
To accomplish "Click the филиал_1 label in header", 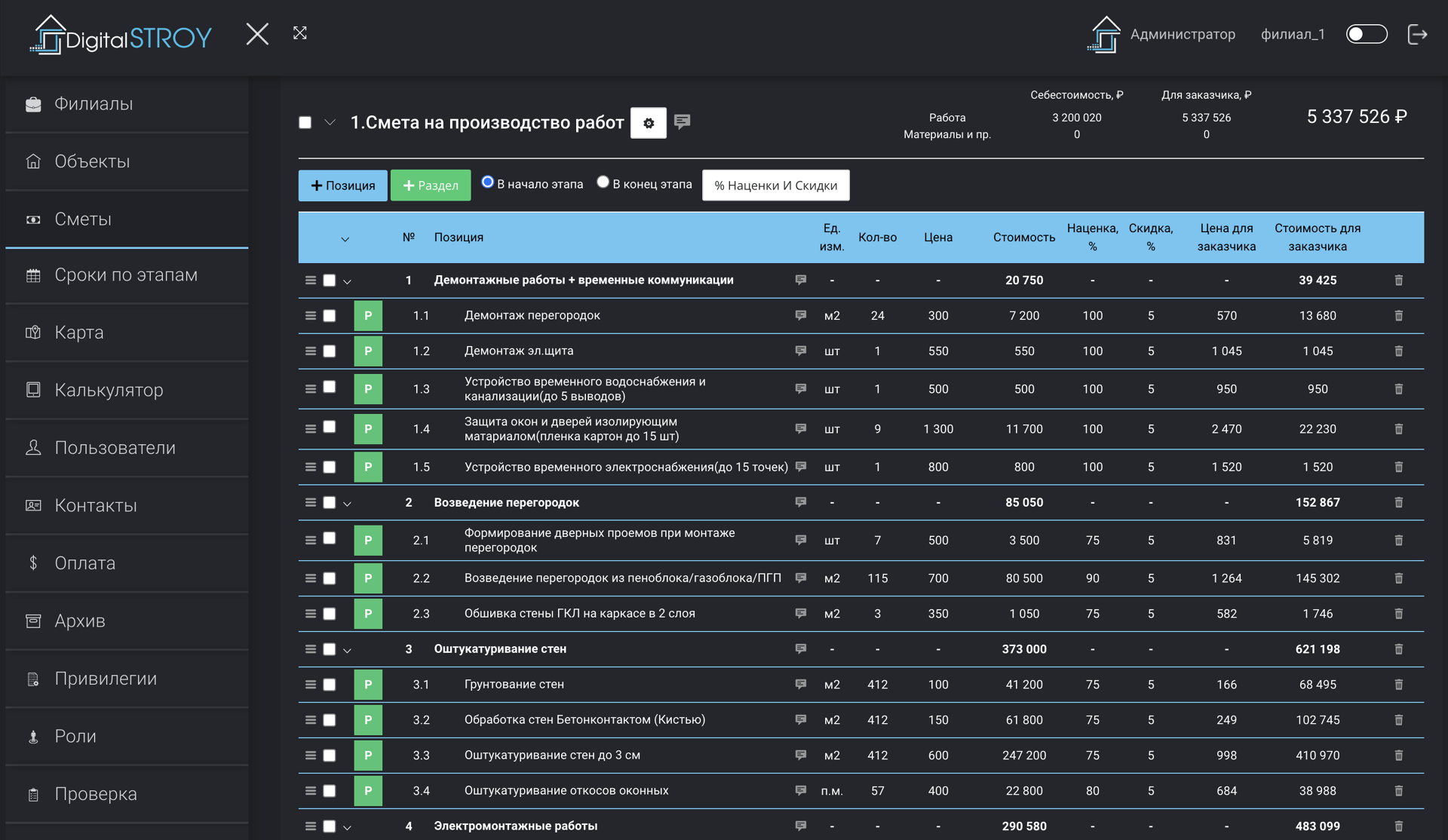I will coord(1293,35).
